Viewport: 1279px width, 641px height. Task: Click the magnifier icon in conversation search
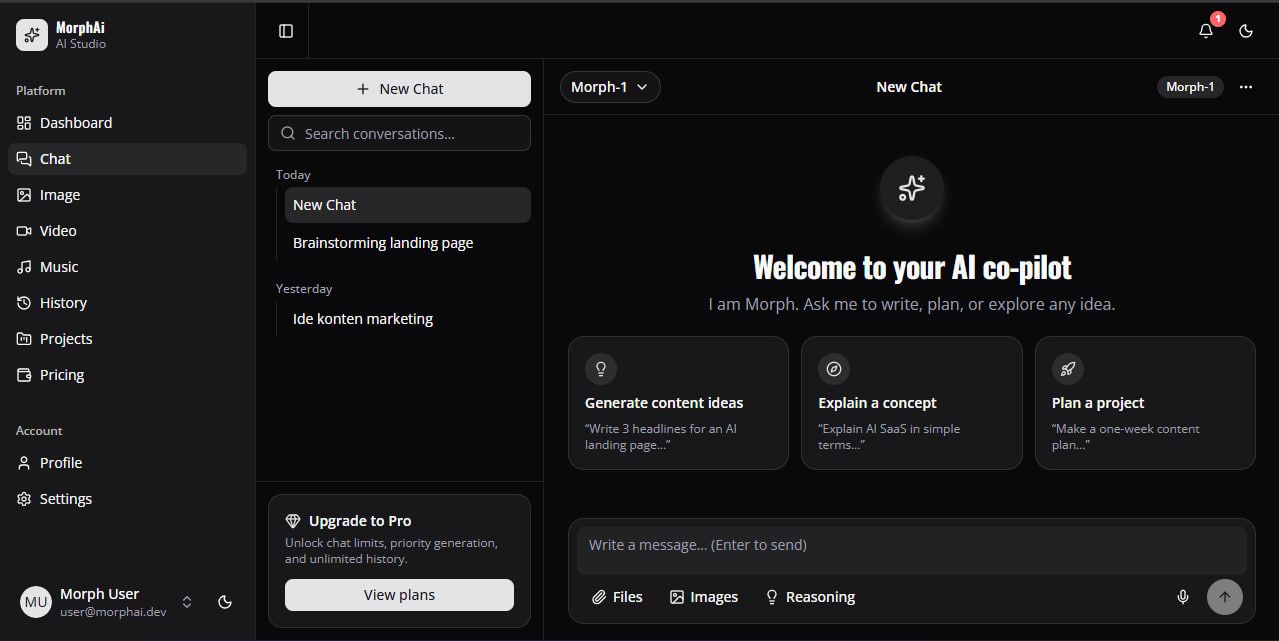[x=288, y=133]
